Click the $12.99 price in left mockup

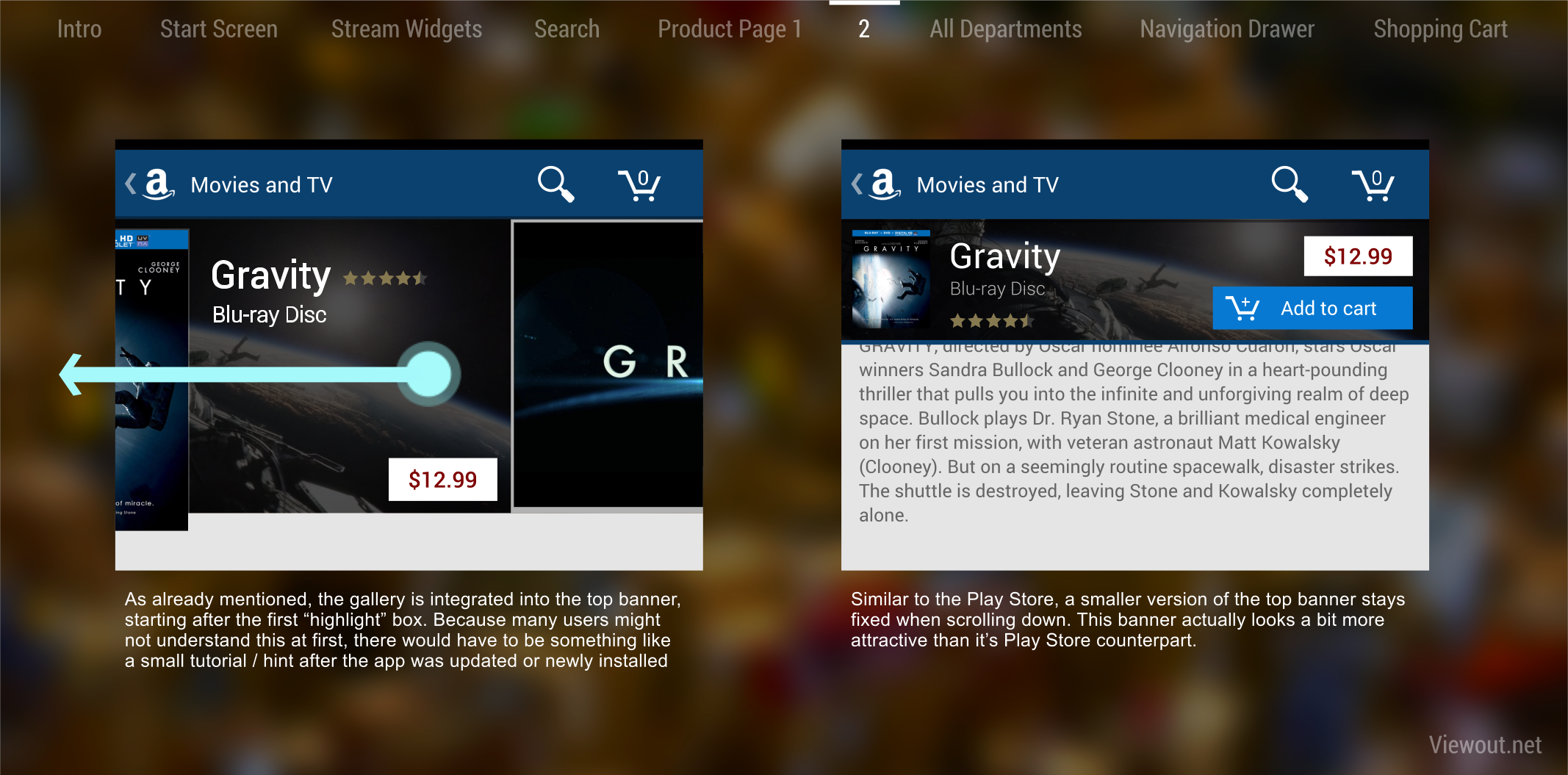[443, 480]
